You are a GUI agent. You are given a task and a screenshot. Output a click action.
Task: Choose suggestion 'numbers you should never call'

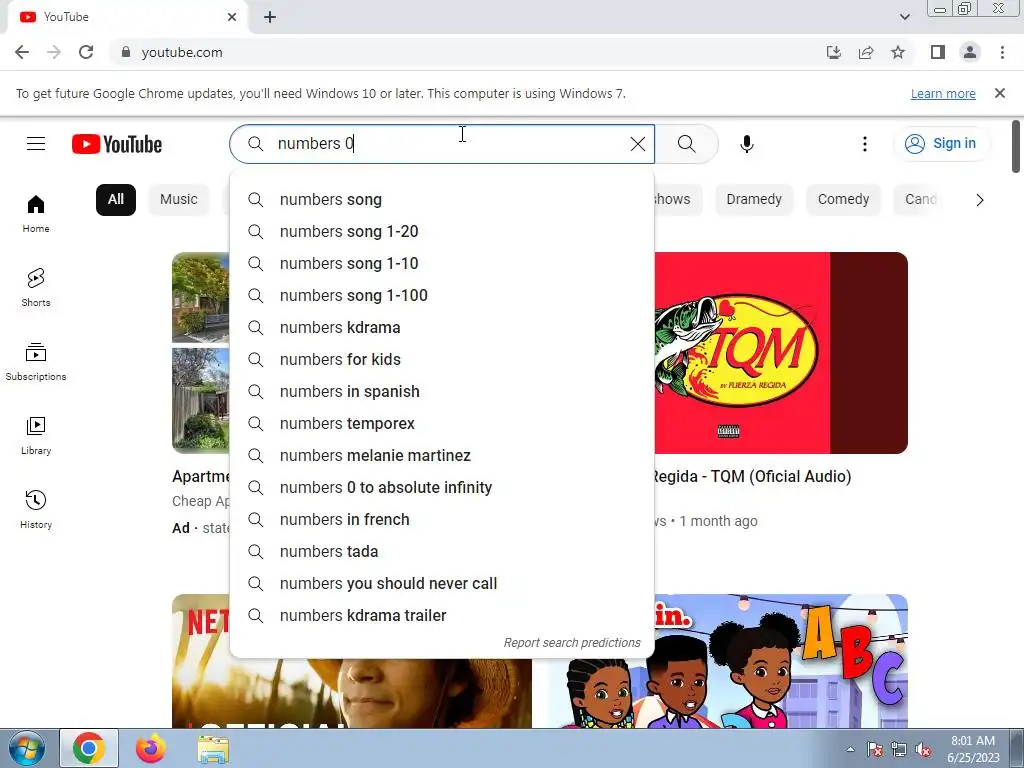[441, 583]
